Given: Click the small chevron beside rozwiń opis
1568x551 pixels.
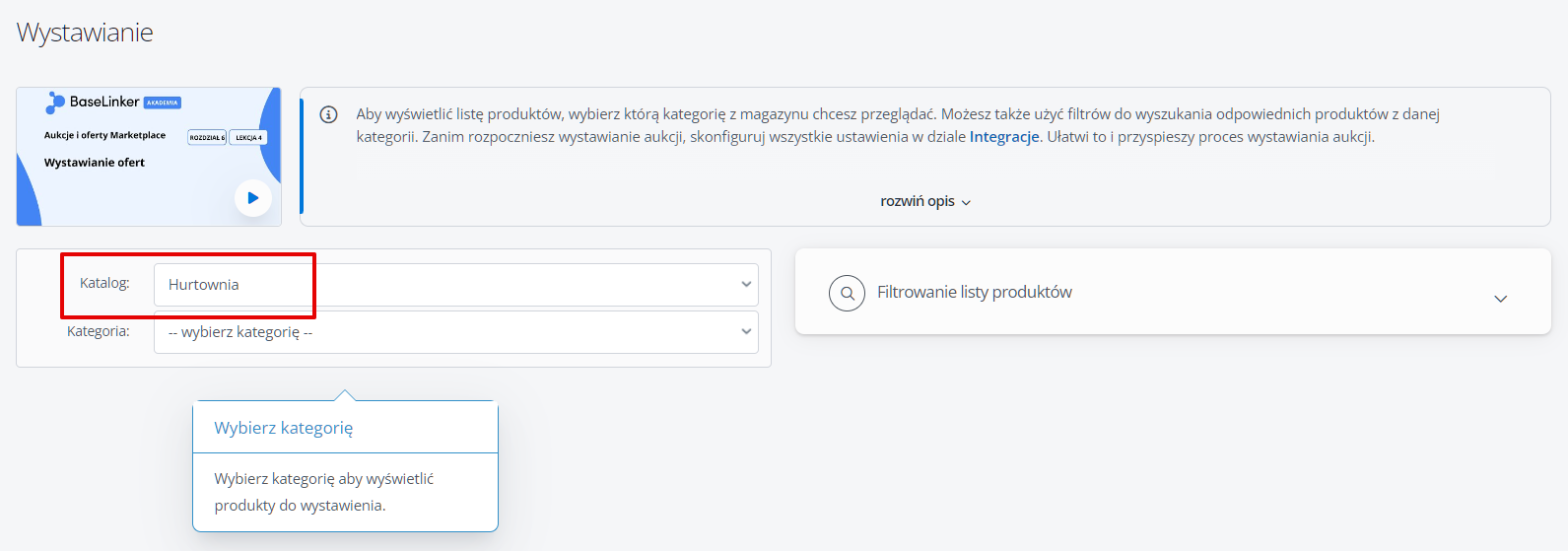Looking at the screenshot, I should pos(966,202).
